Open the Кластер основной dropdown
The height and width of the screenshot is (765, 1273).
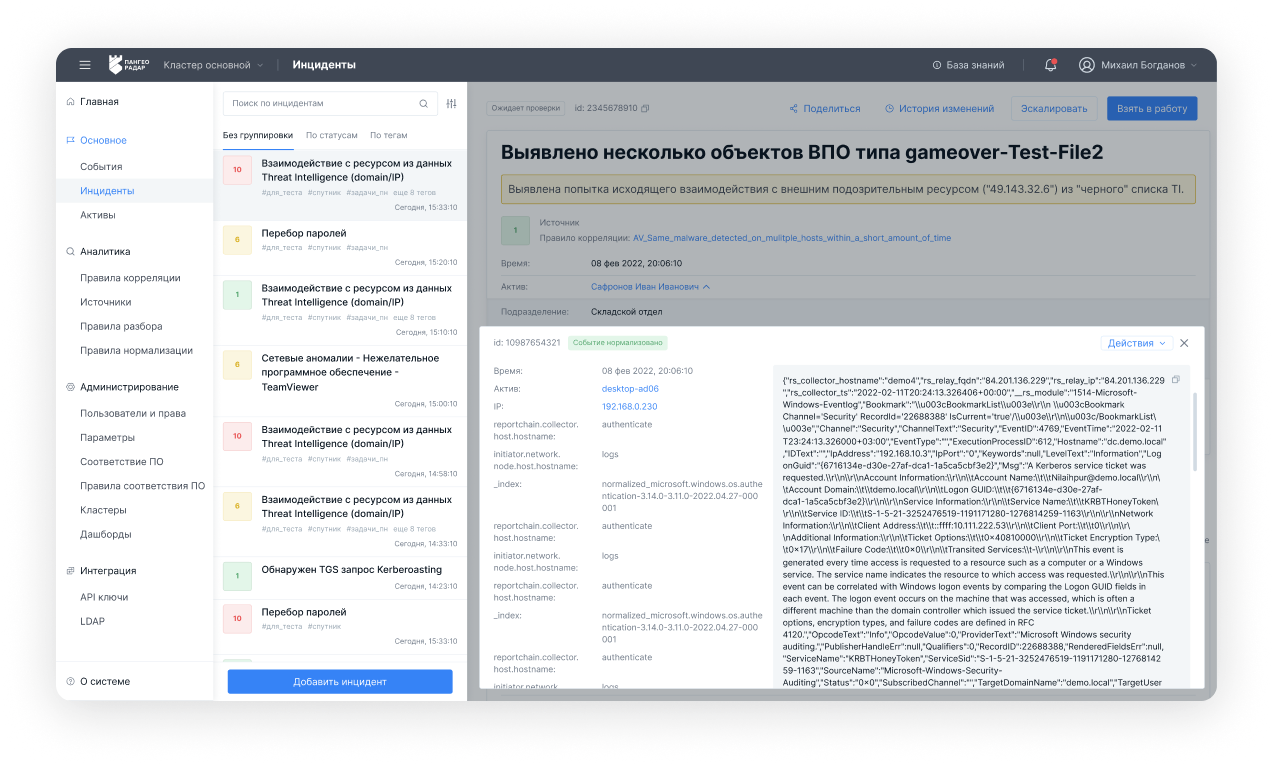tap(213, 65)
